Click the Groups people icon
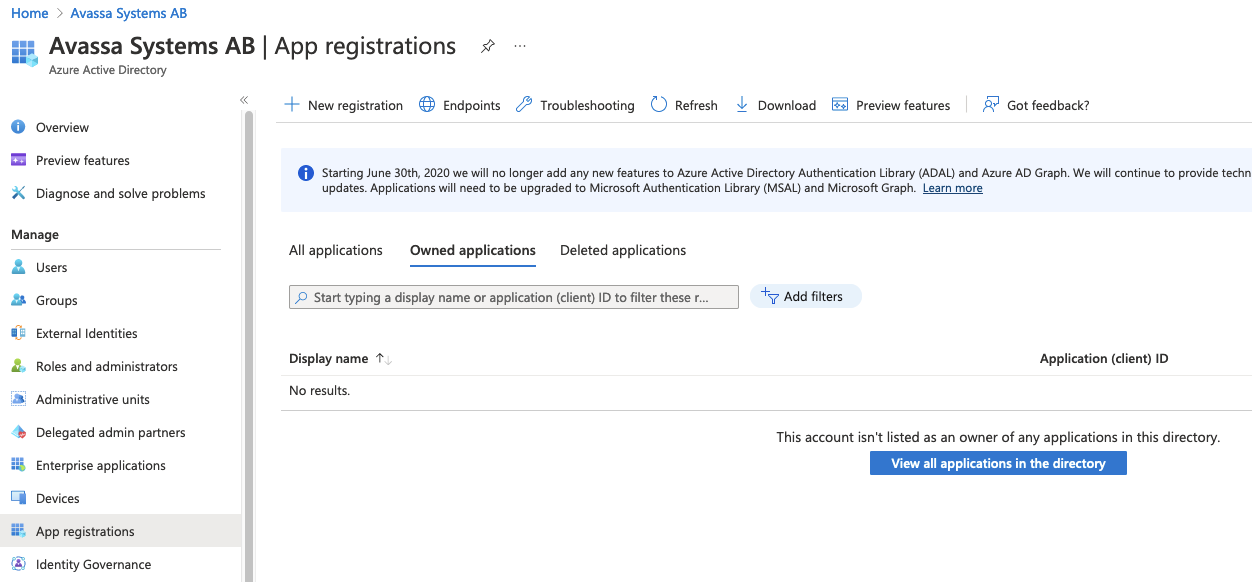 [18, 300]
